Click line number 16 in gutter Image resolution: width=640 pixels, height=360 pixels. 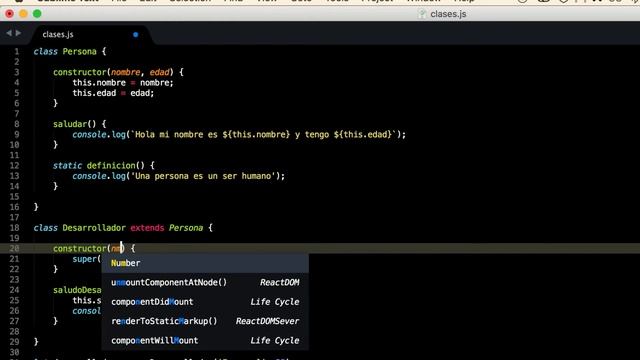(x=14, y=207)
